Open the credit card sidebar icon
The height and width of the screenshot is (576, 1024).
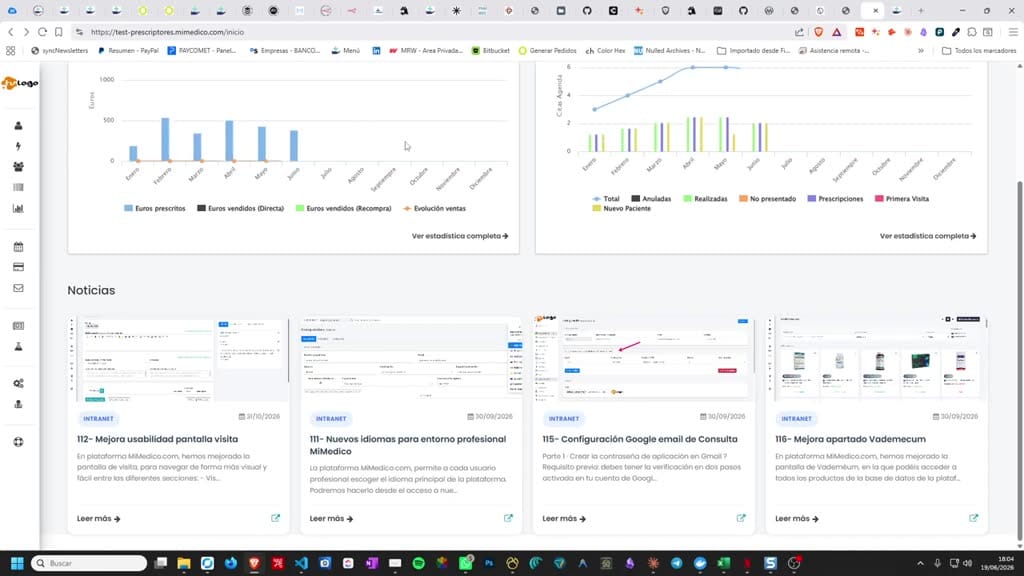18,267
